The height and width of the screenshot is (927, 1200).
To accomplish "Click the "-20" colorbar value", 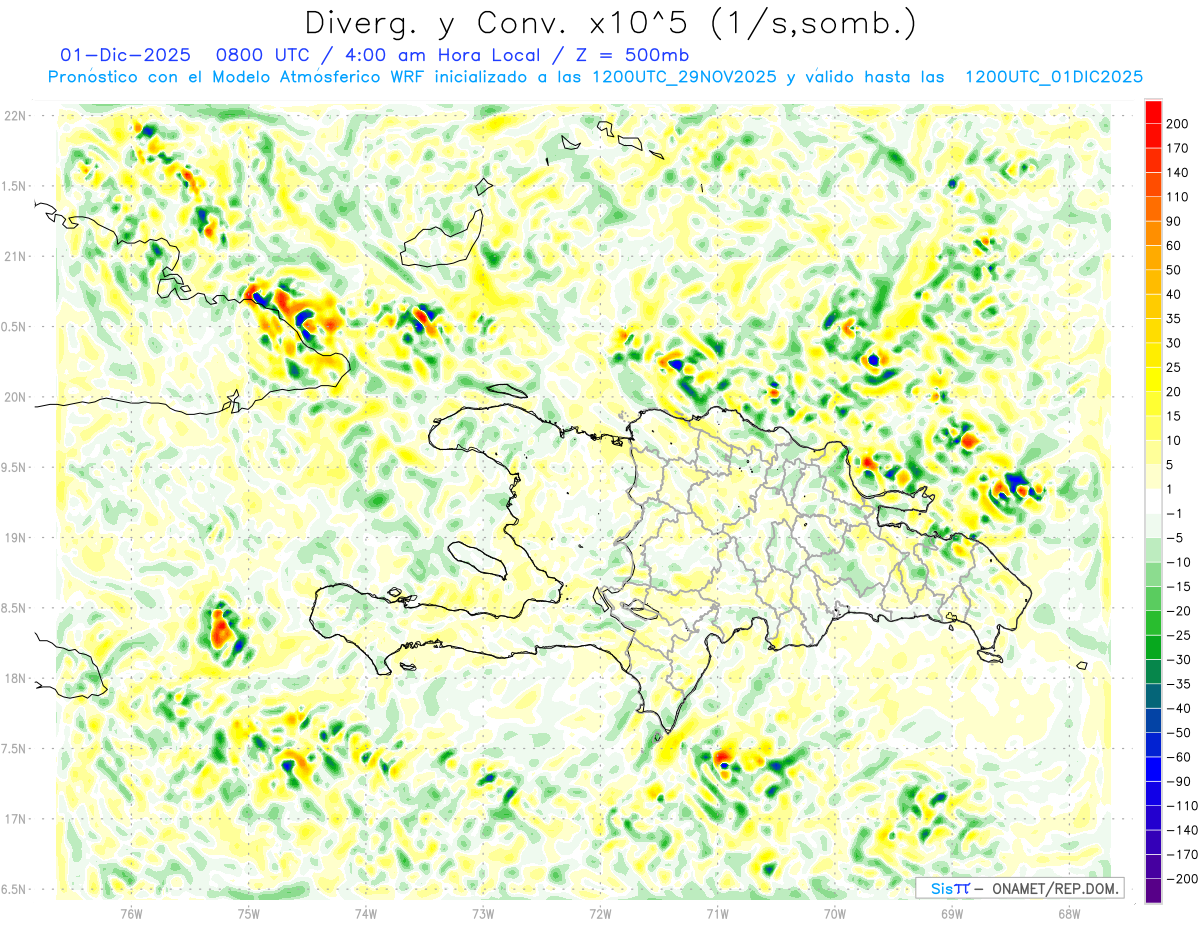I will point(1178,611).
